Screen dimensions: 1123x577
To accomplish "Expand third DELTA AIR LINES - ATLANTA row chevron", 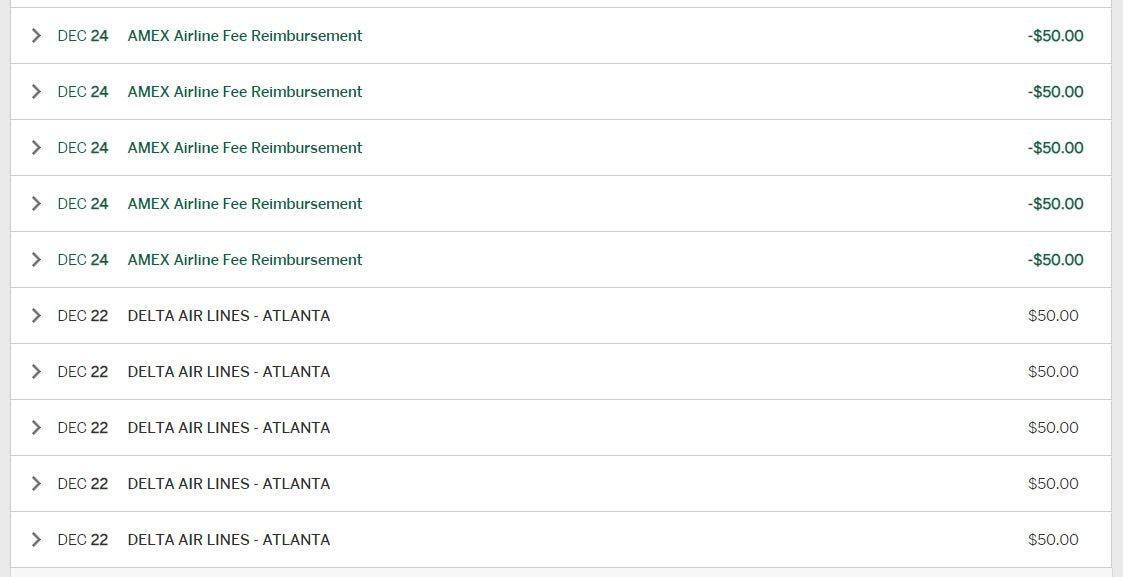I will (x=37, y=428).
